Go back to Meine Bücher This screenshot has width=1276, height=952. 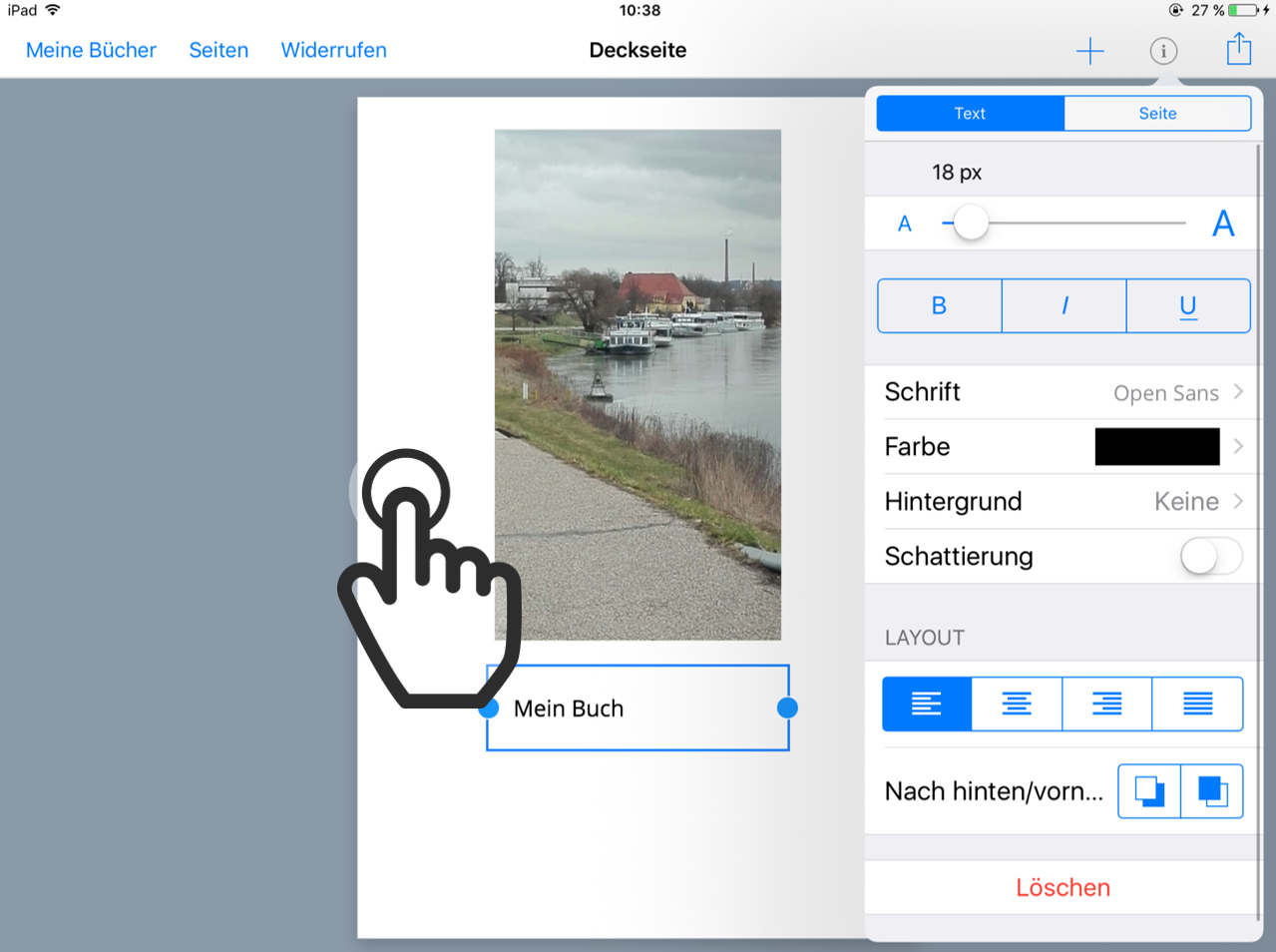(x=91, y=50)
